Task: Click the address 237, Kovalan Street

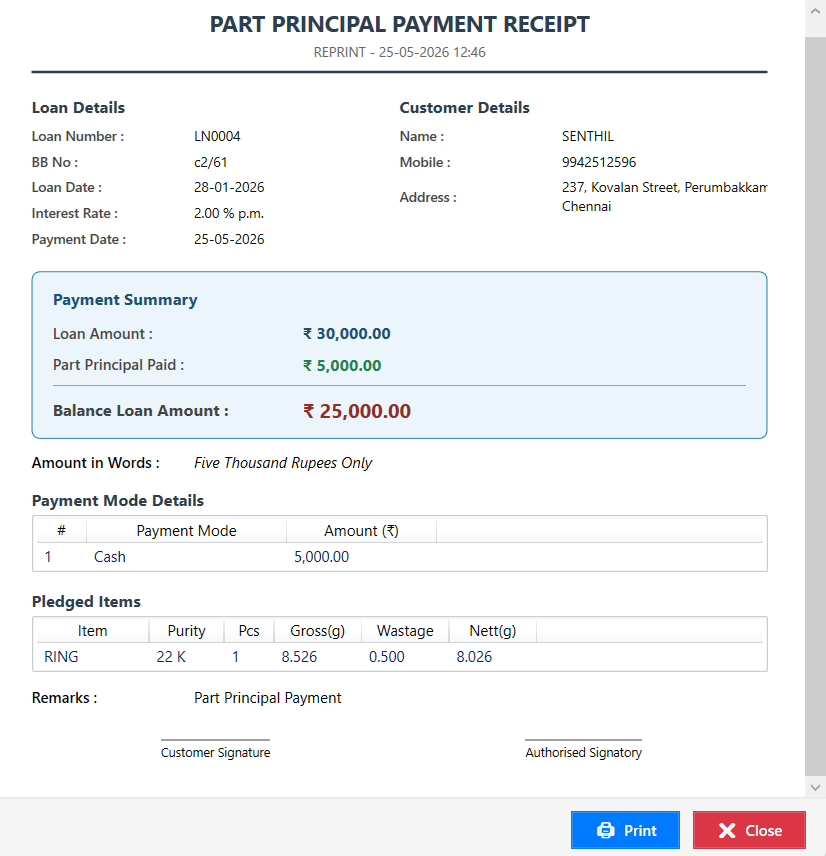Action: point(664,187)
